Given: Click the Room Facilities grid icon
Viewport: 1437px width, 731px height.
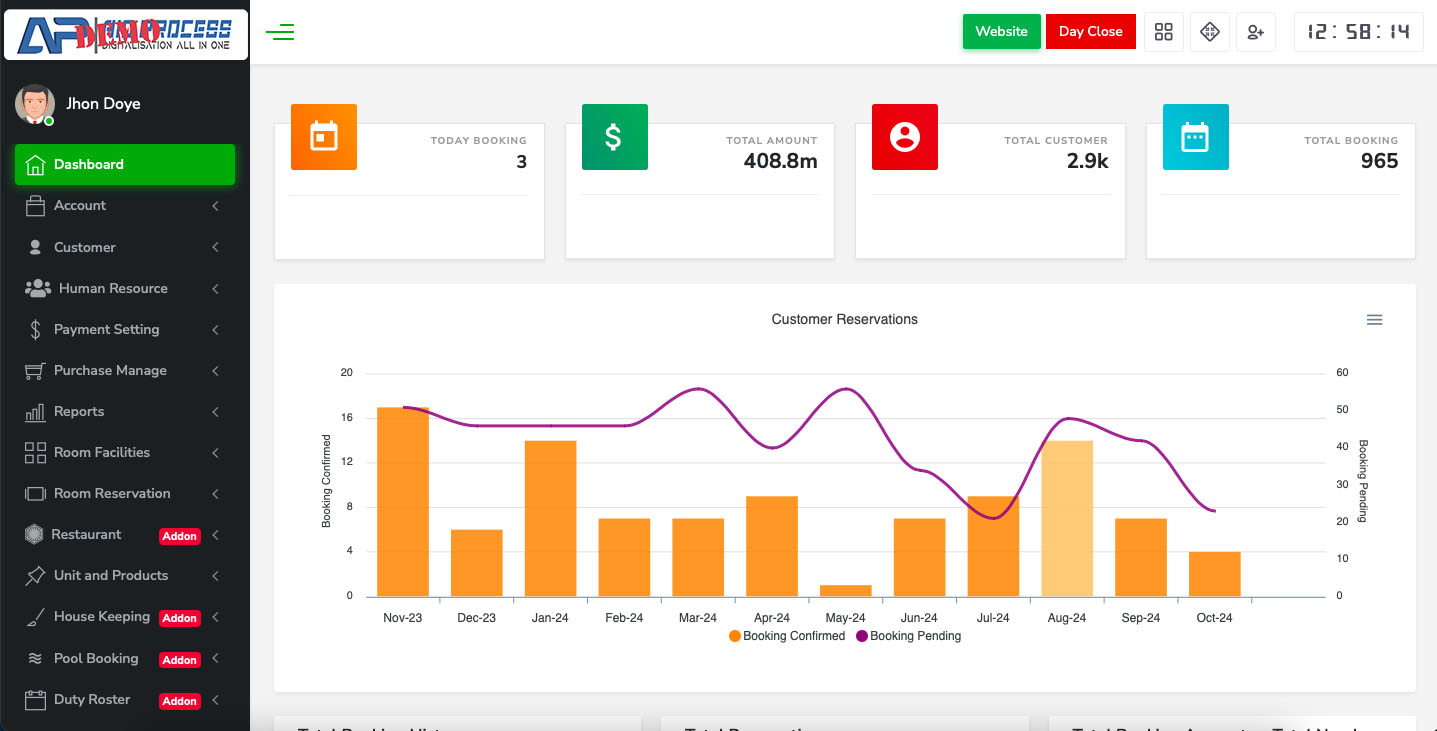Looking at the screenshot, I should pyautogui.click(x=35, y=453).
